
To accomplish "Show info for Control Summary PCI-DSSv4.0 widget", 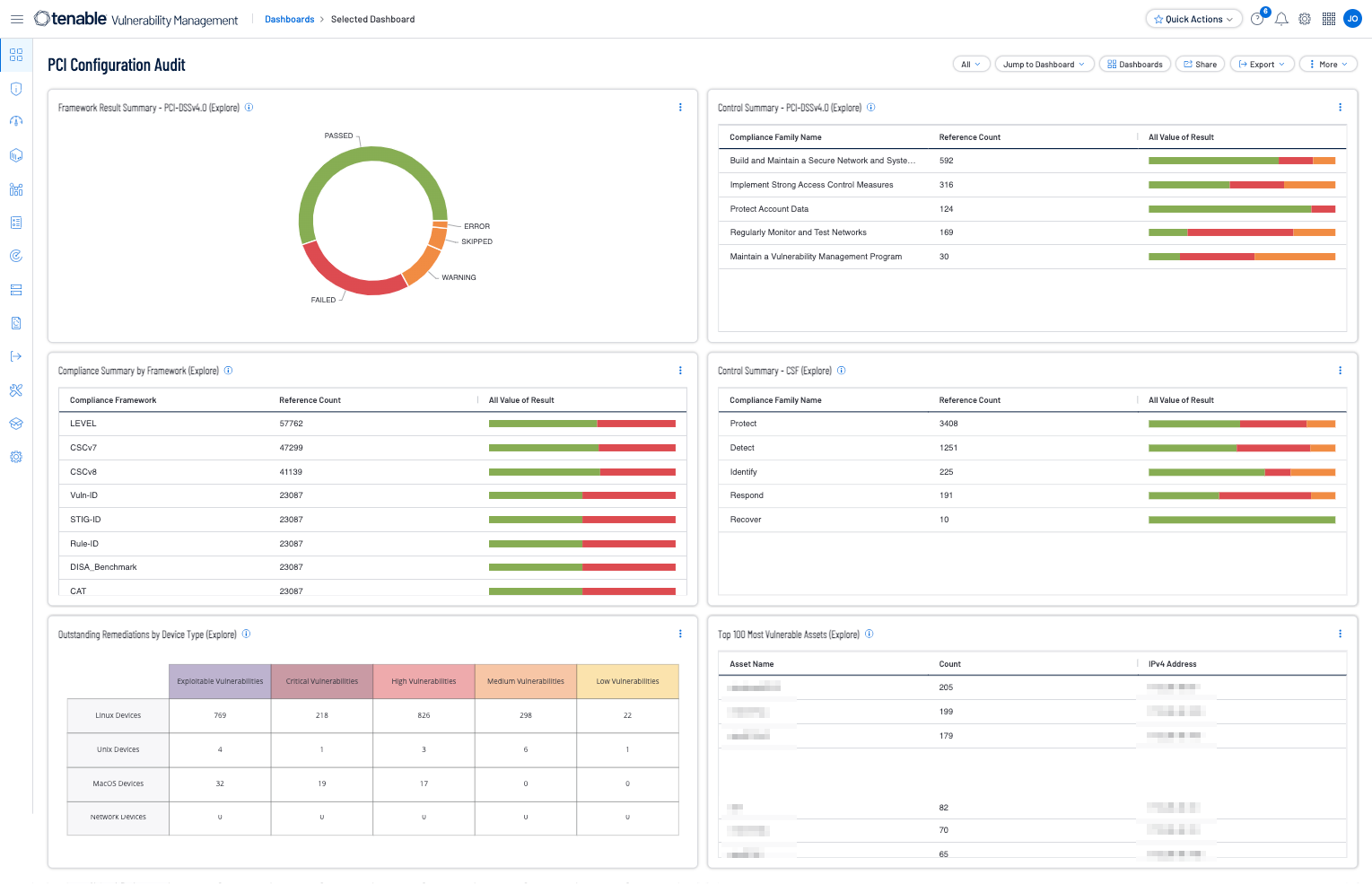I will click(x=871, y=108).
